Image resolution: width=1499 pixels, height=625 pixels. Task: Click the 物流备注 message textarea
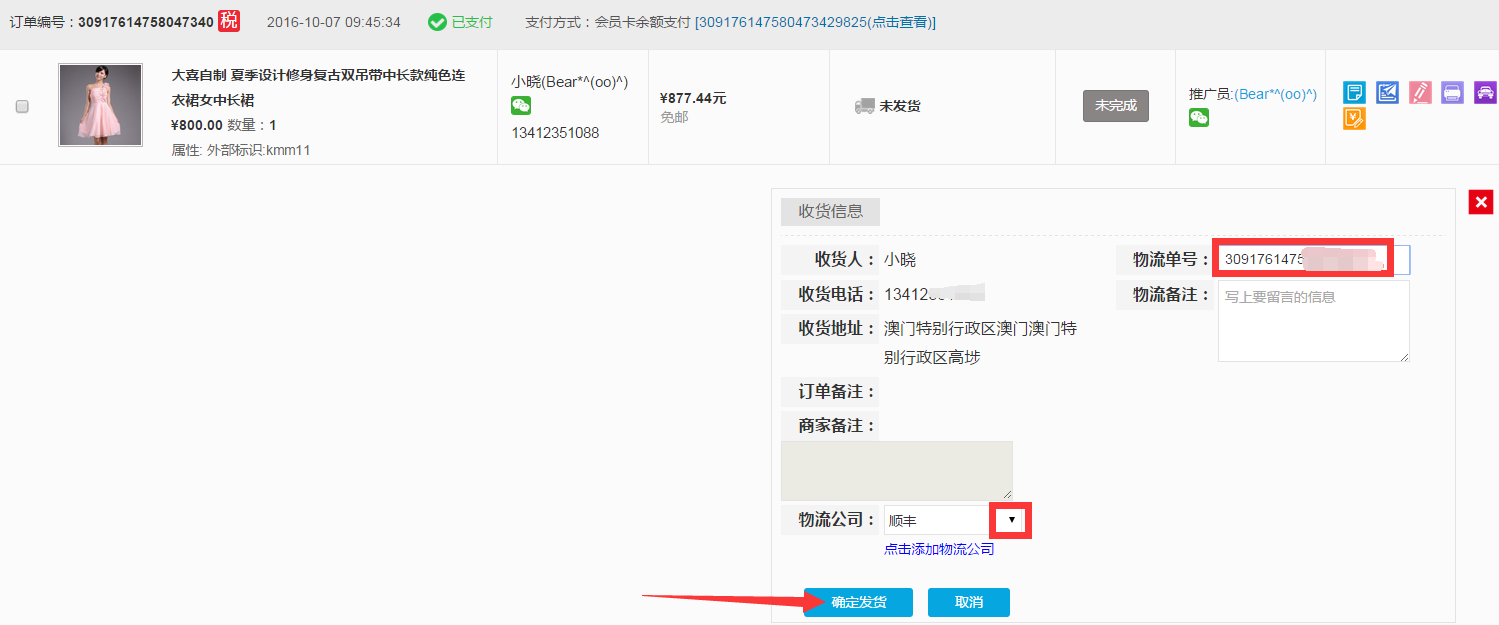[x=1313, y=321]
